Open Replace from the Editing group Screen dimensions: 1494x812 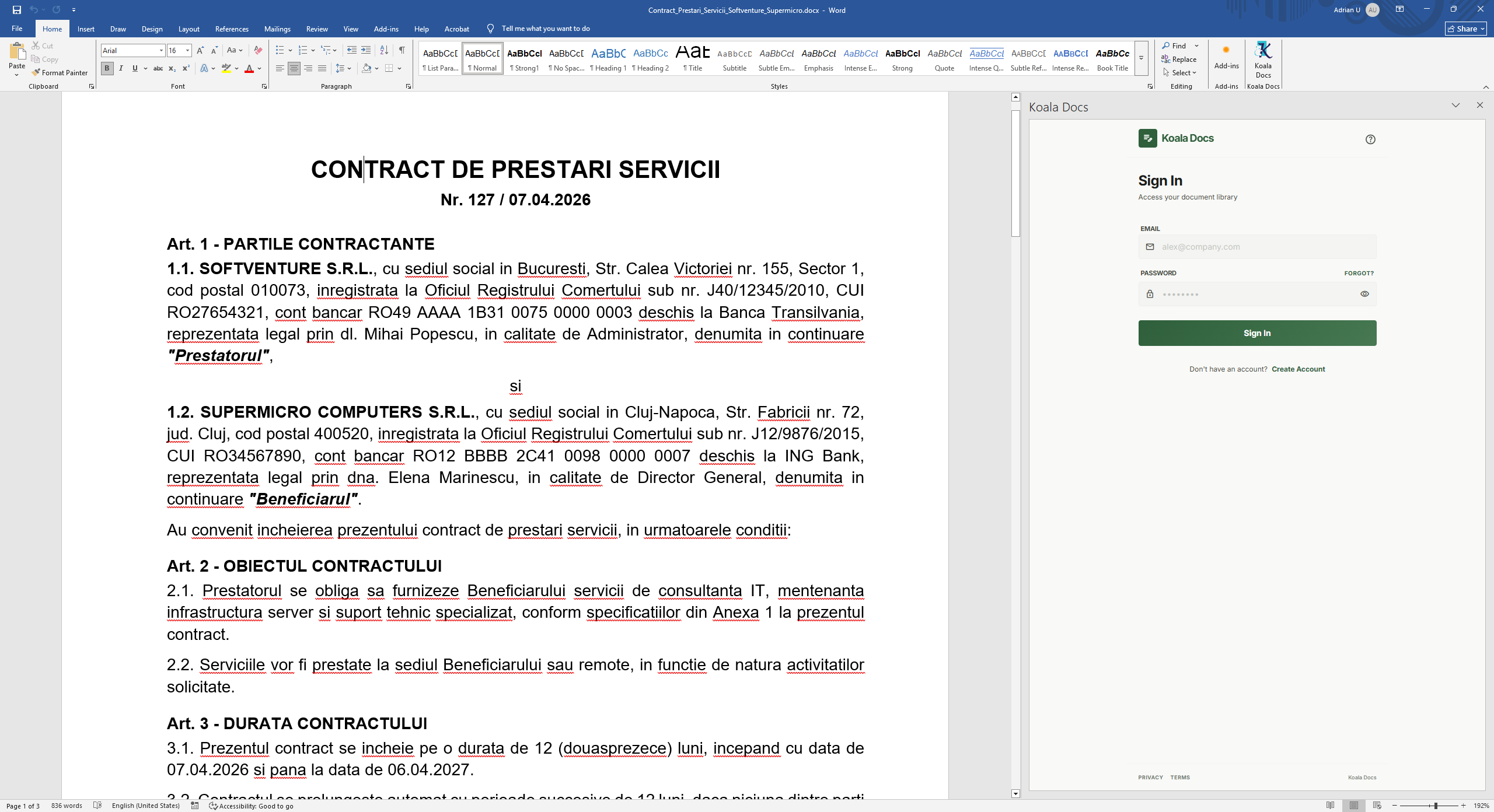coord(1180,59)
